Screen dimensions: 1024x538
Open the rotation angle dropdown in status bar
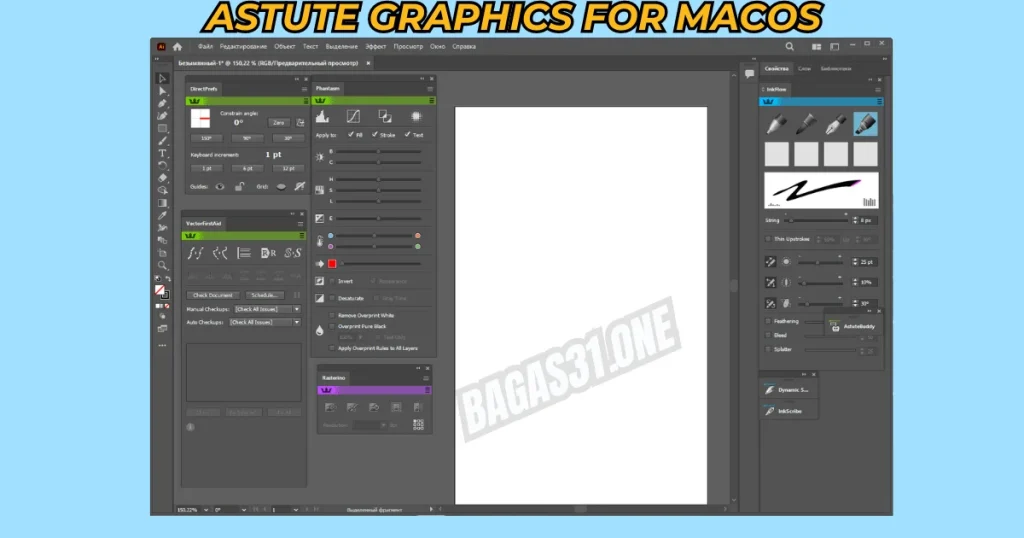244,510
